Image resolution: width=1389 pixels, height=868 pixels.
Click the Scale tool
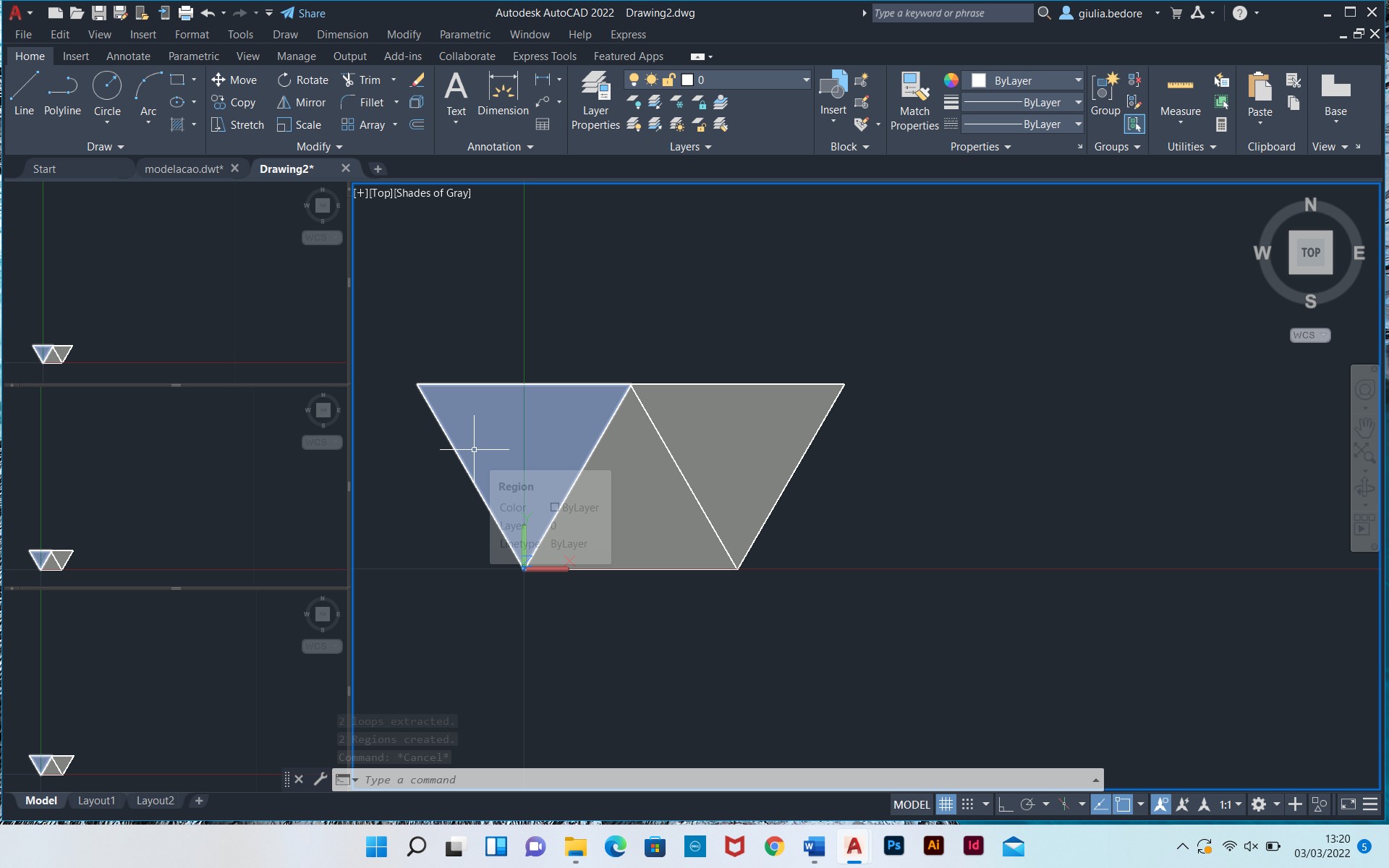point(299,124)
